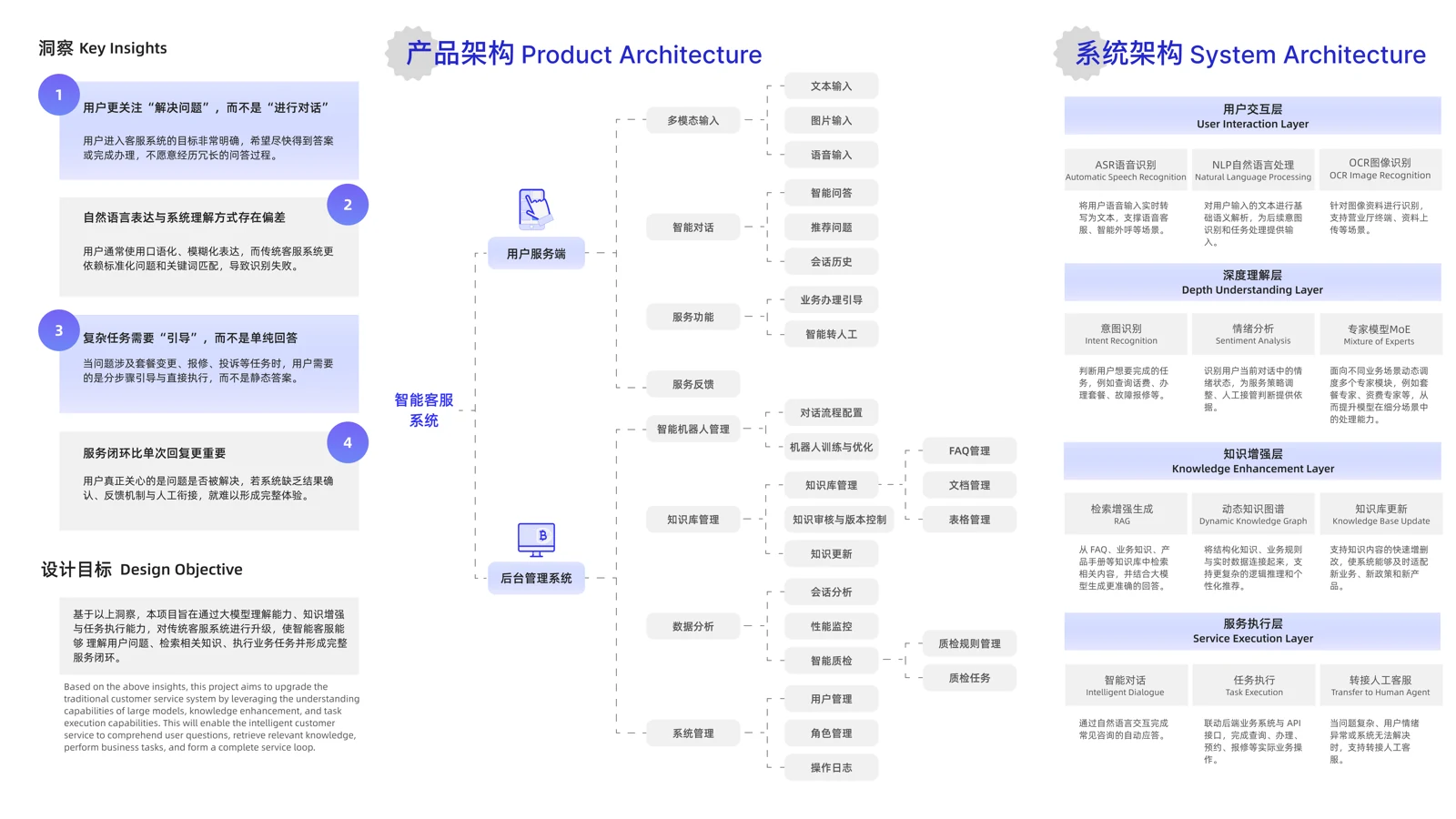Click the numbered circle 3 insight badge
This screenshot has width=1456, height=819.
(x=58, y=330)
